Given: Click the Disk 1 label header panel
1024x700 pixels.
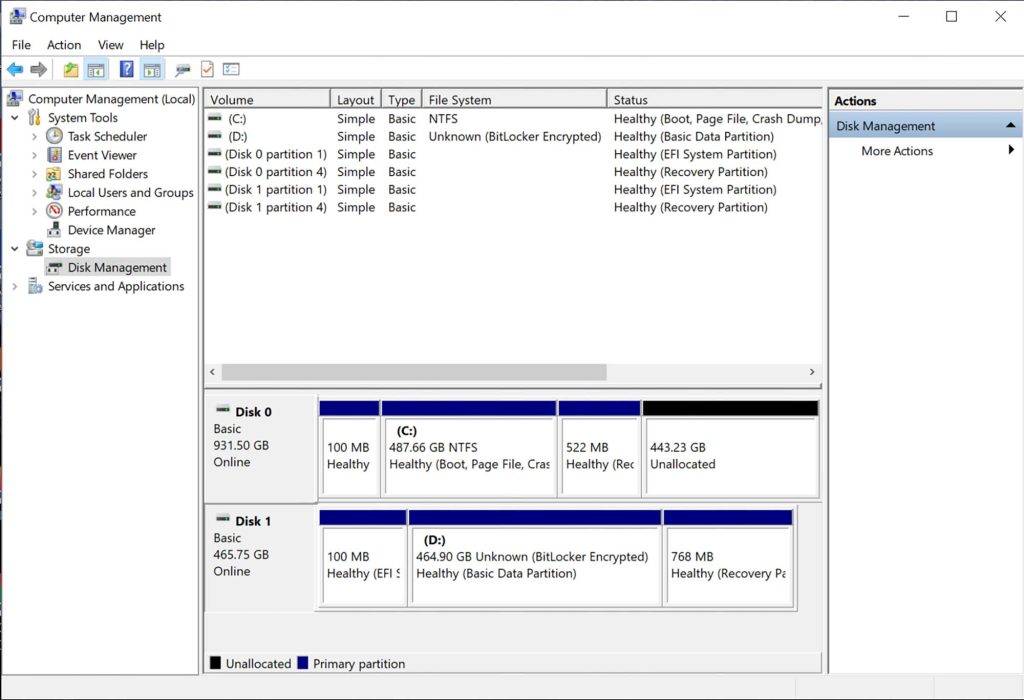Looking at the screenshot, I should (x=261, y=557).
